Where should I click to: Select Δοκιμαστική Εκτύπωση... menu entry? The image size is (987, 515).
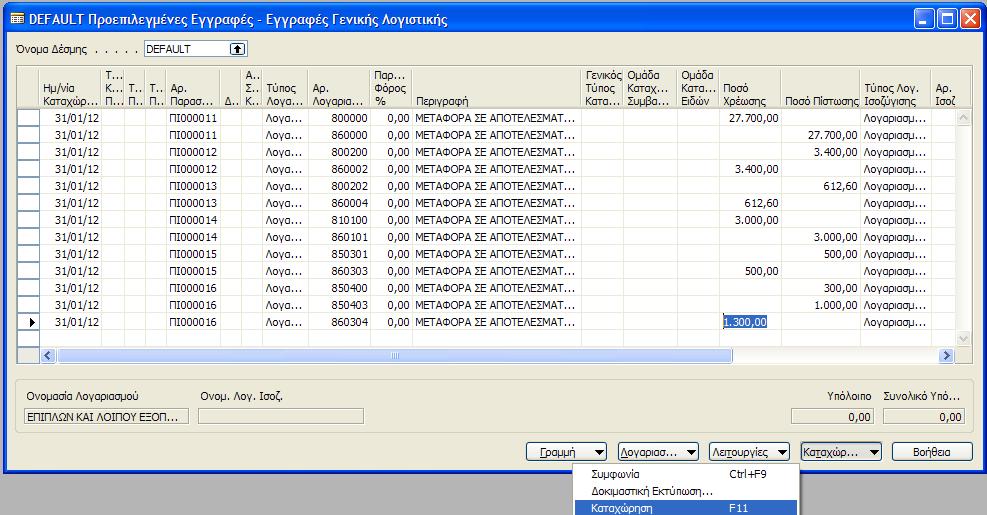(686, 491)
